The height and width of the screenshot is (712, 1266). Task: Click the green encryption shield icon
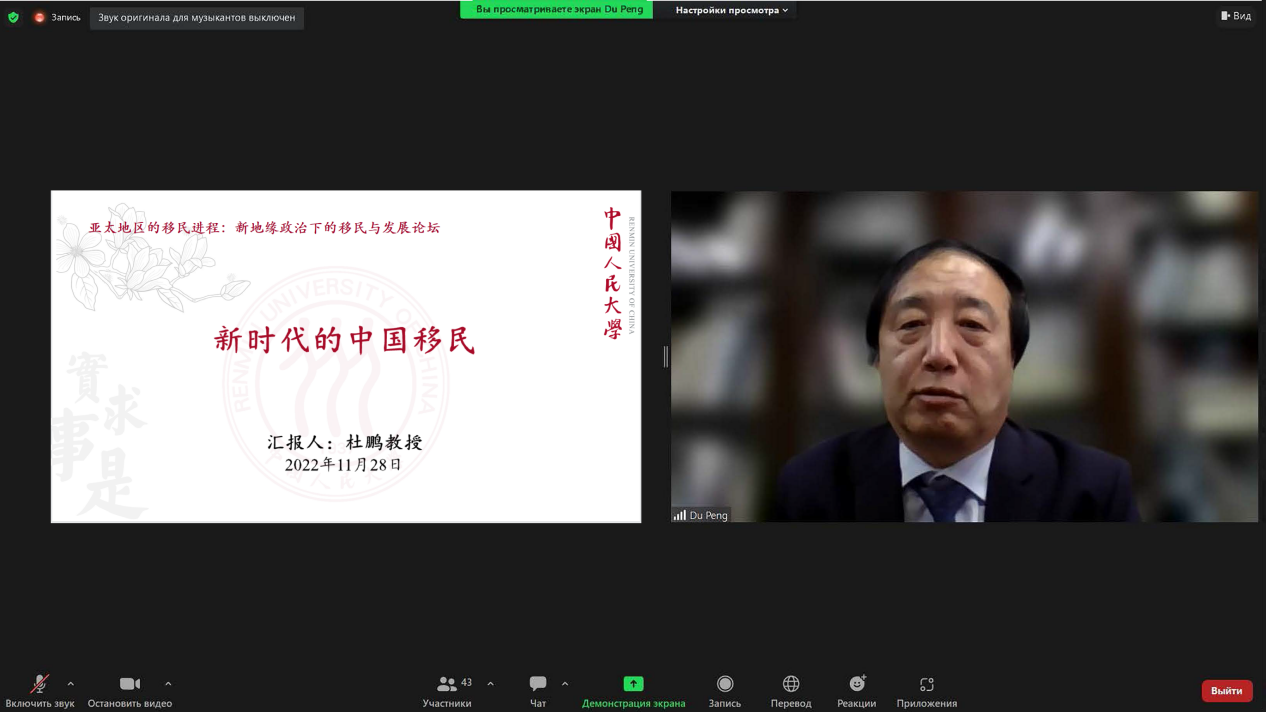point(13,18)
